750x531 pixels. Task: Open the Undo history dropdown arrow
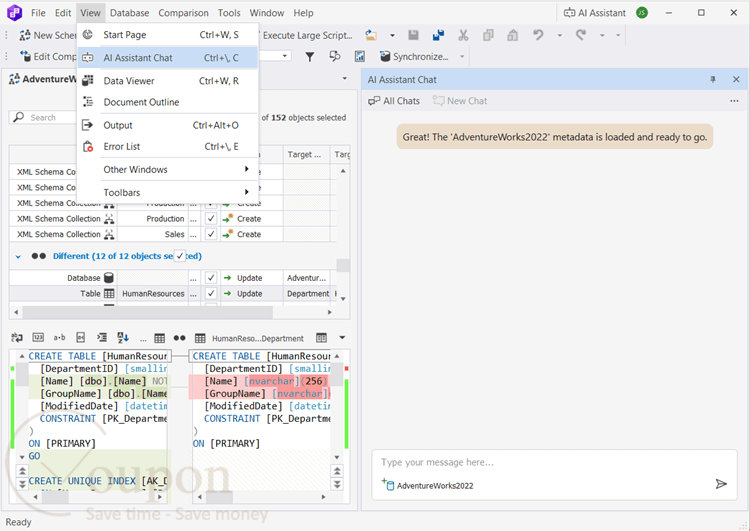point(559,35)
